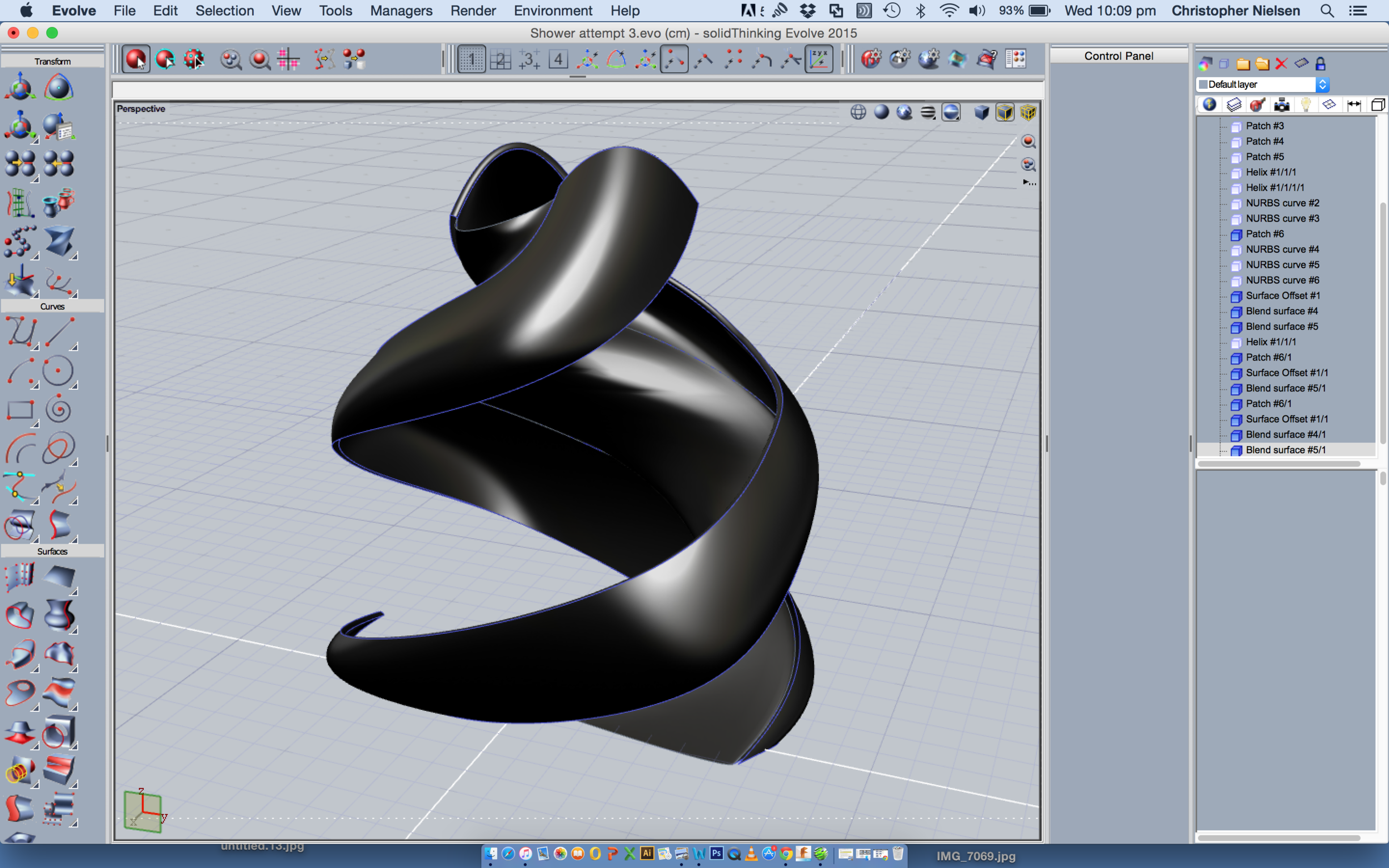Open the Selection menu
Viewport: 1389px width, 868px height.
pyautogui.click(x=224, y=11)
